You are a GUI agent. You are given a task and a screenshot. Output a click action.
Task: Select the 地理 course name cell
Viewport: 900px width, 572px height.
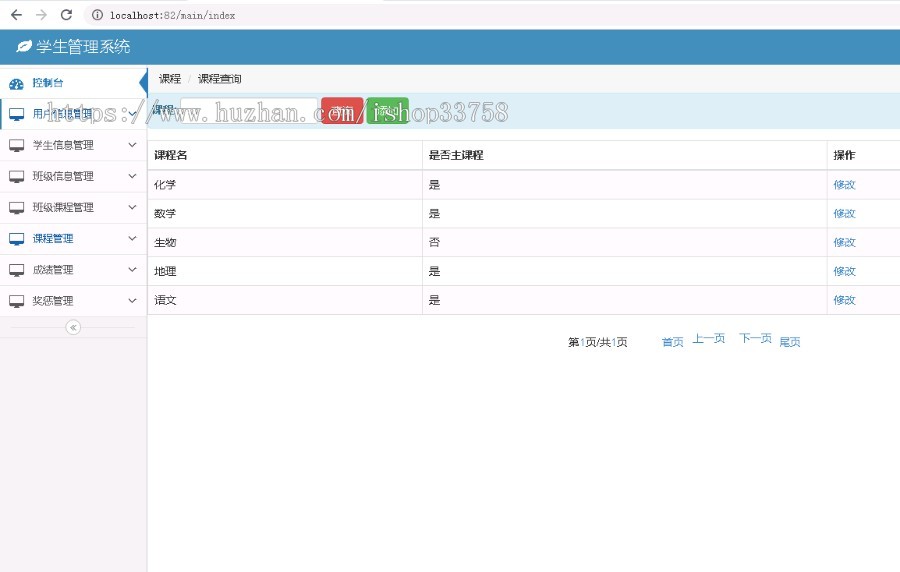(285, 271)
